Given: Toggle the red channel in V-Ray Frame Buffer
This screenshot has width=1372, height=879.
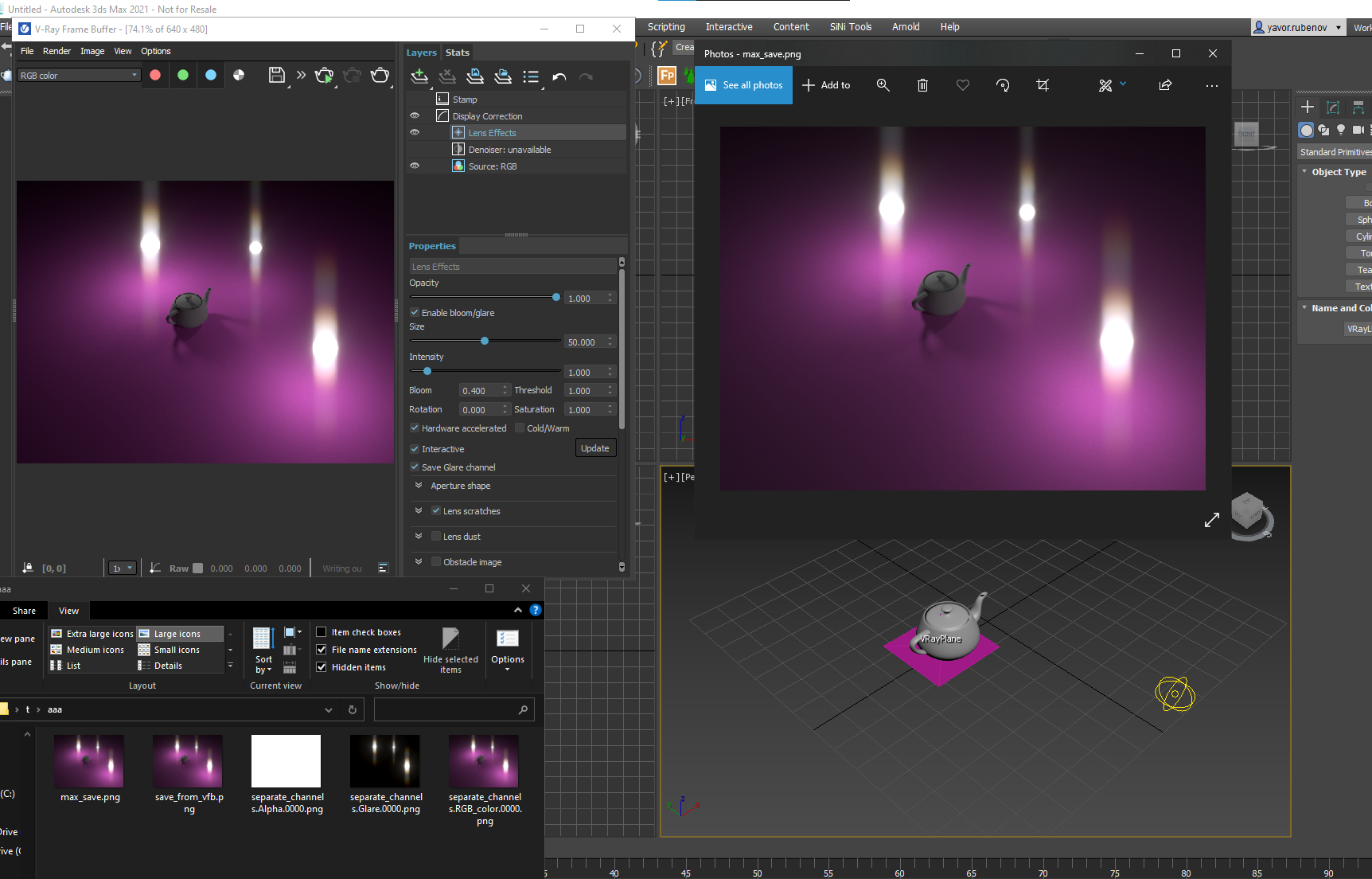Looking at the screenshot, I should click(x=155, y=75).
